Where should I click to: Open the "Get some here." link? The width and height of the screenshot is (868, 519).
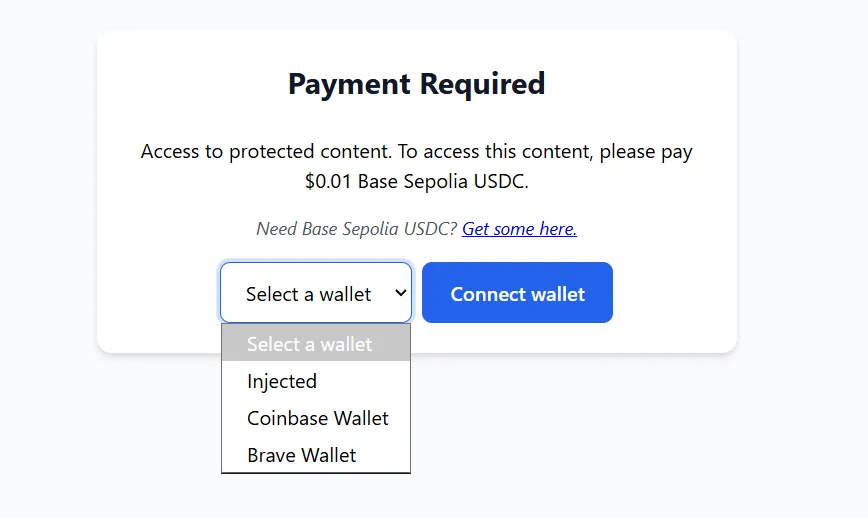tap(519, 229)
